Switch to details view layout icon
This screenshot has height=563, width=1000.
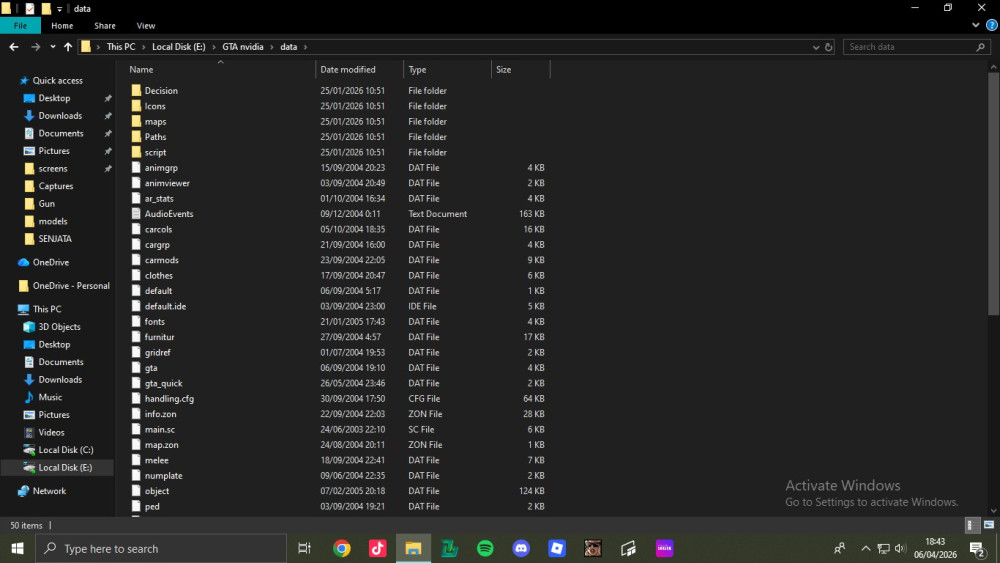[970, 525]
